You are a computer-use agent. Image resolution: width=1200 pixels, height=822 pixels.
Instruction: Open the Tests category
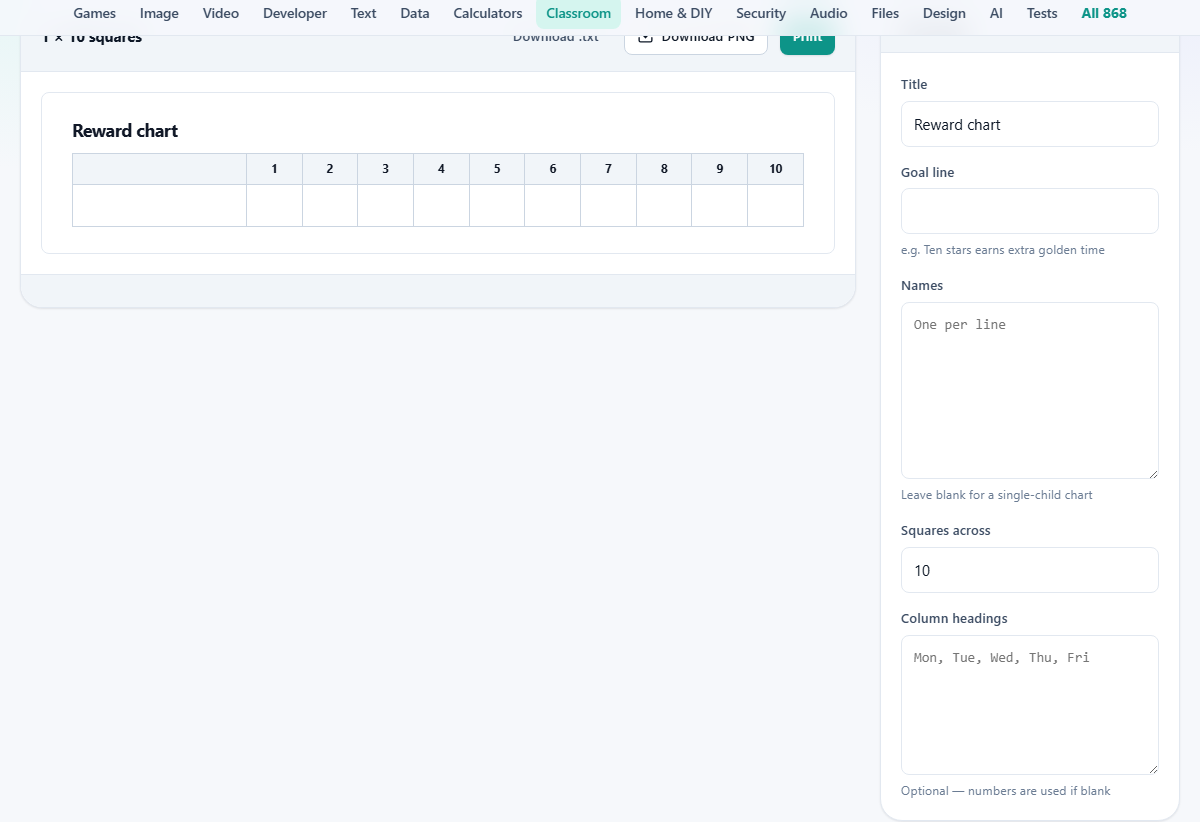click(x=1042, y=14)
